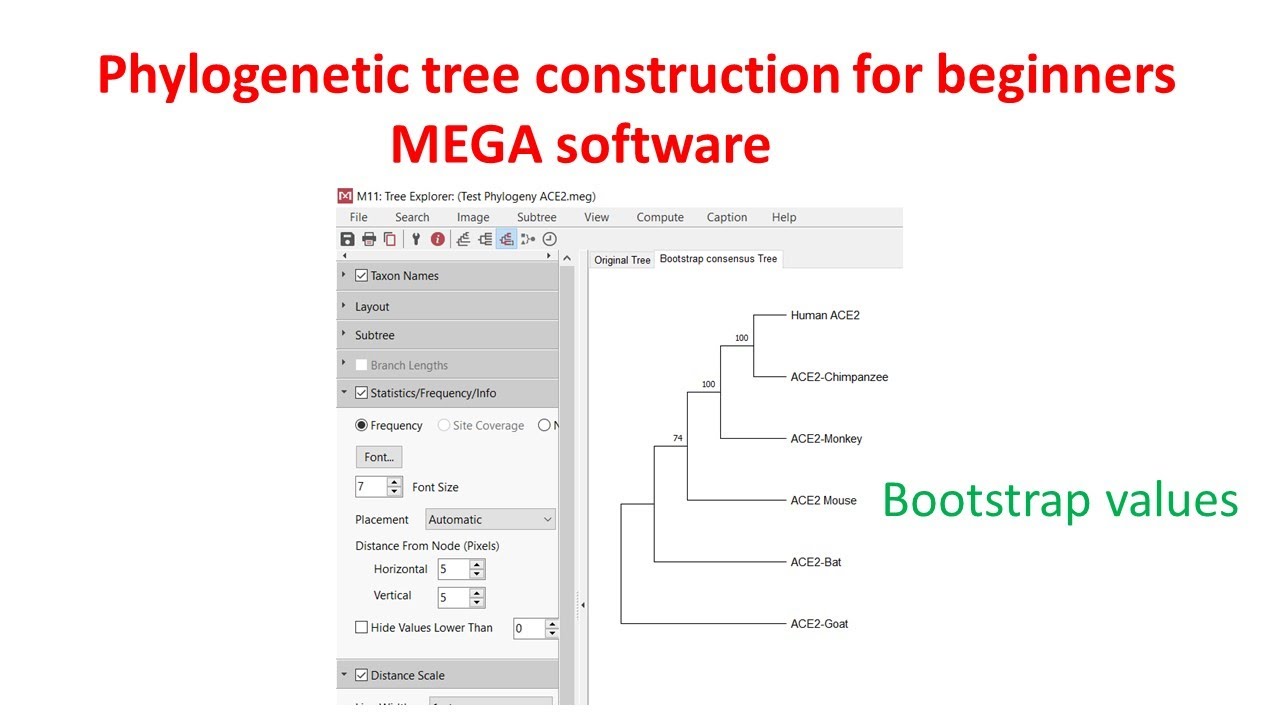Decrease the Vertical distance stepper

click(x=477, y=603)
